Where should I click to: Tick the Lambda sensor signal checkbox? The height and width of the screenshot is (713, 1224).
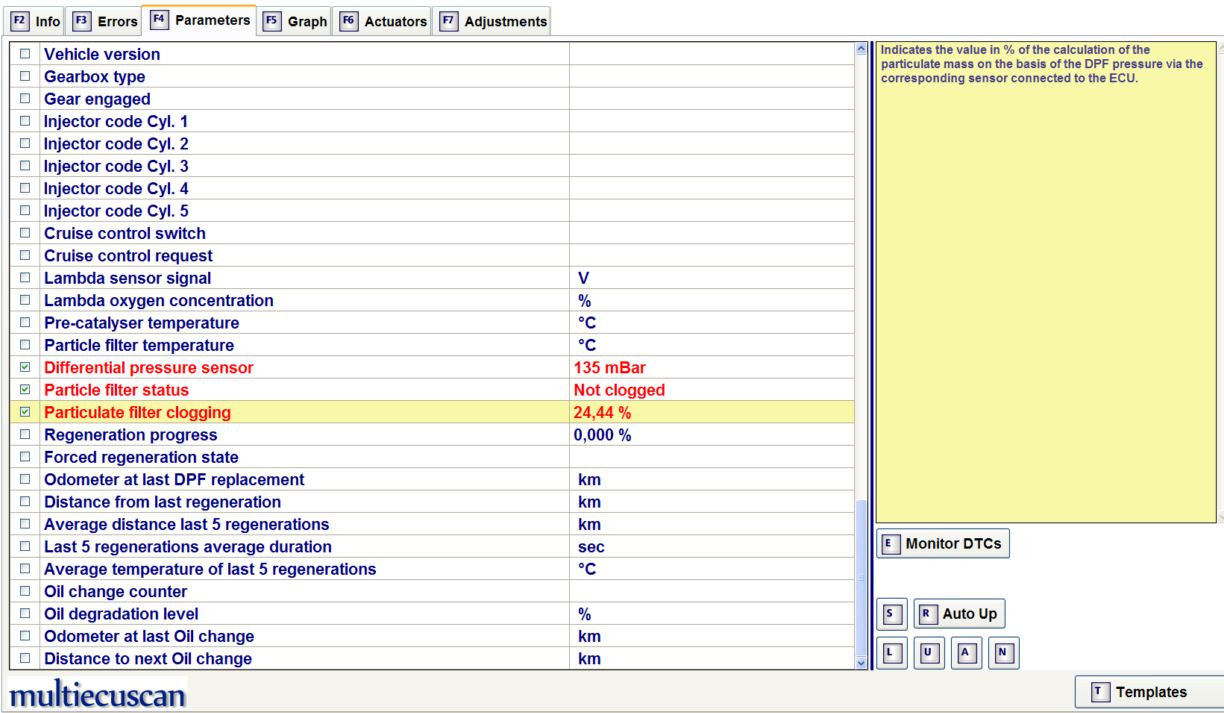coord(25,278)
